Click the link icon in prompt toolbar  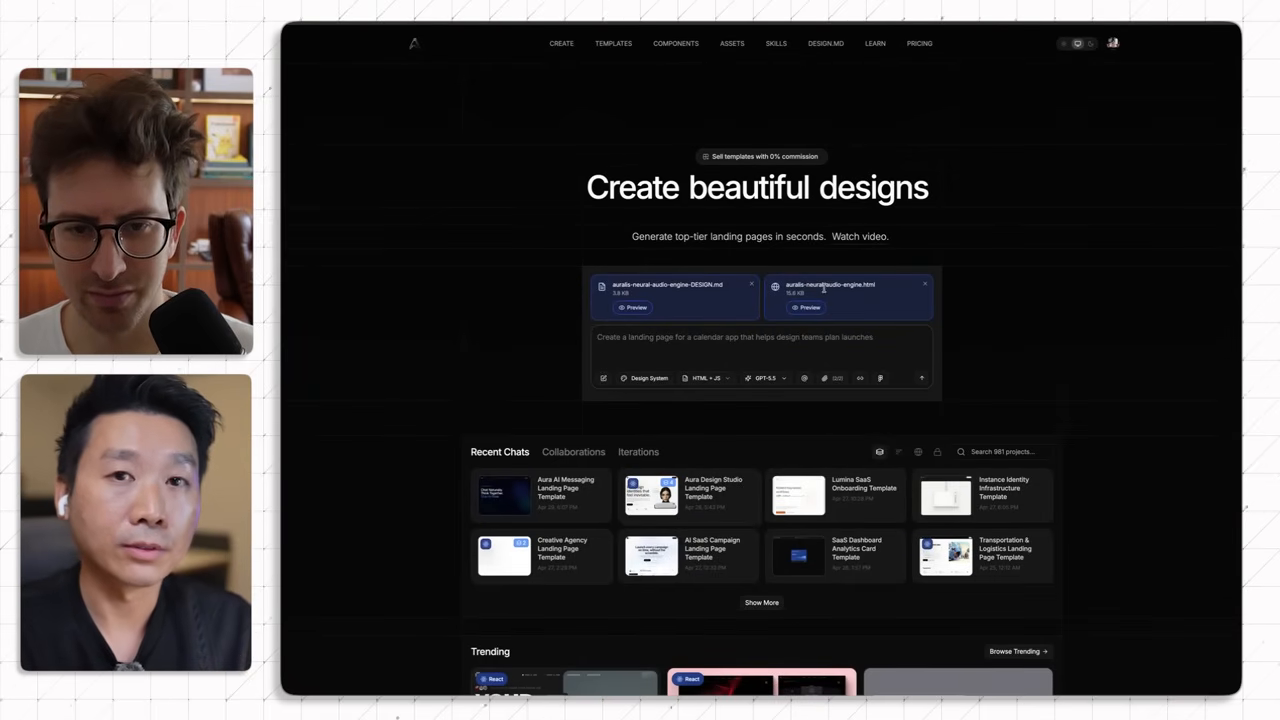(x=860, y=378)
